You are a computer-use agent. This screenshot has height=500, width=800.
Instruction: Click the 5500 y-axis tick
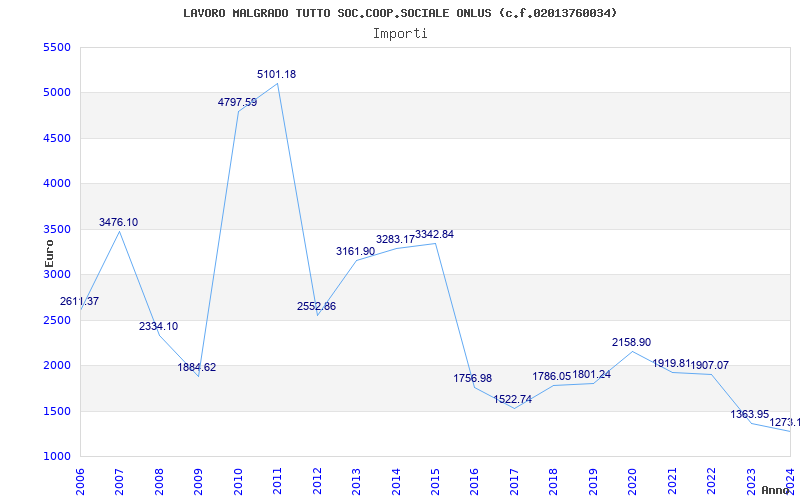click(x=57, y=47)
